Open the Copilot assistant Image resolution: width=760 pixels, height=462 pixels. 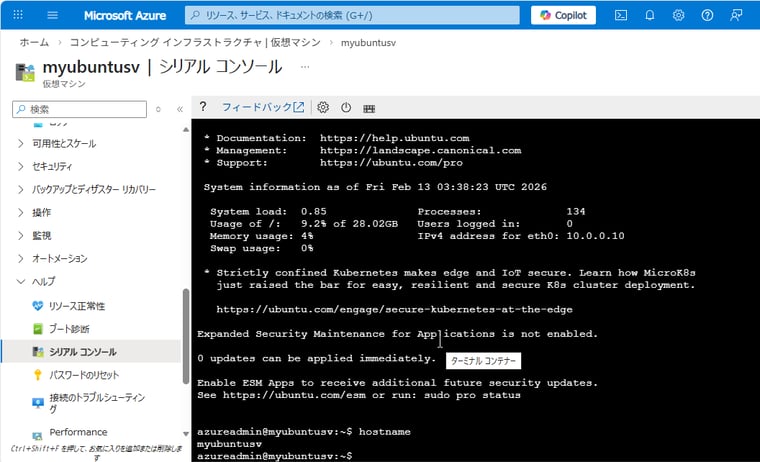[563, 15]
